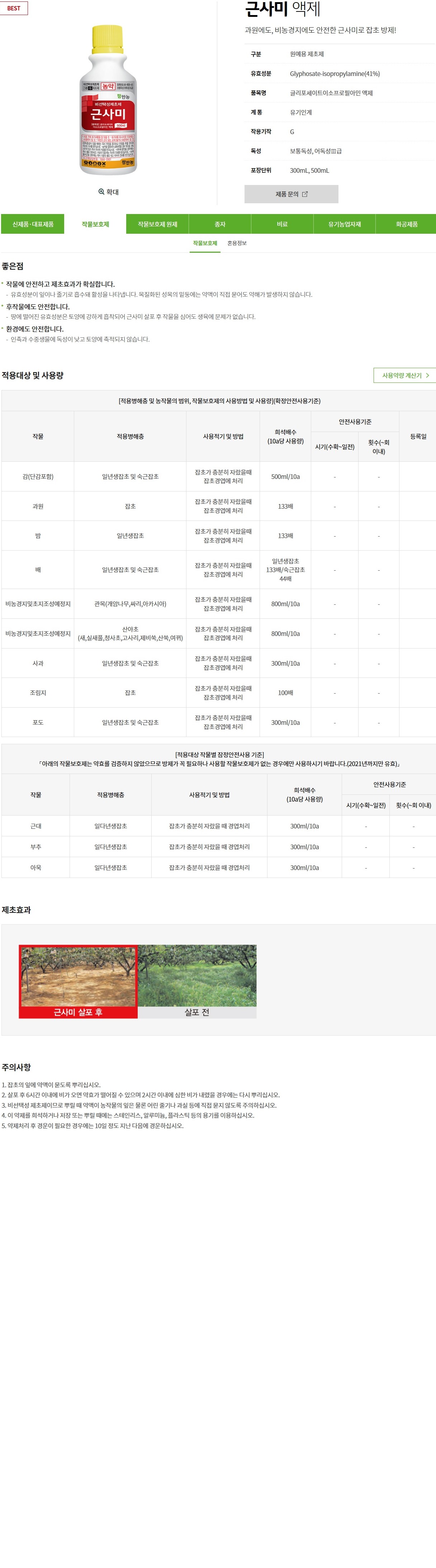The image size is (436, 1568).
Task: Click the 아욱 crop cell
Action: click(36, 868)
